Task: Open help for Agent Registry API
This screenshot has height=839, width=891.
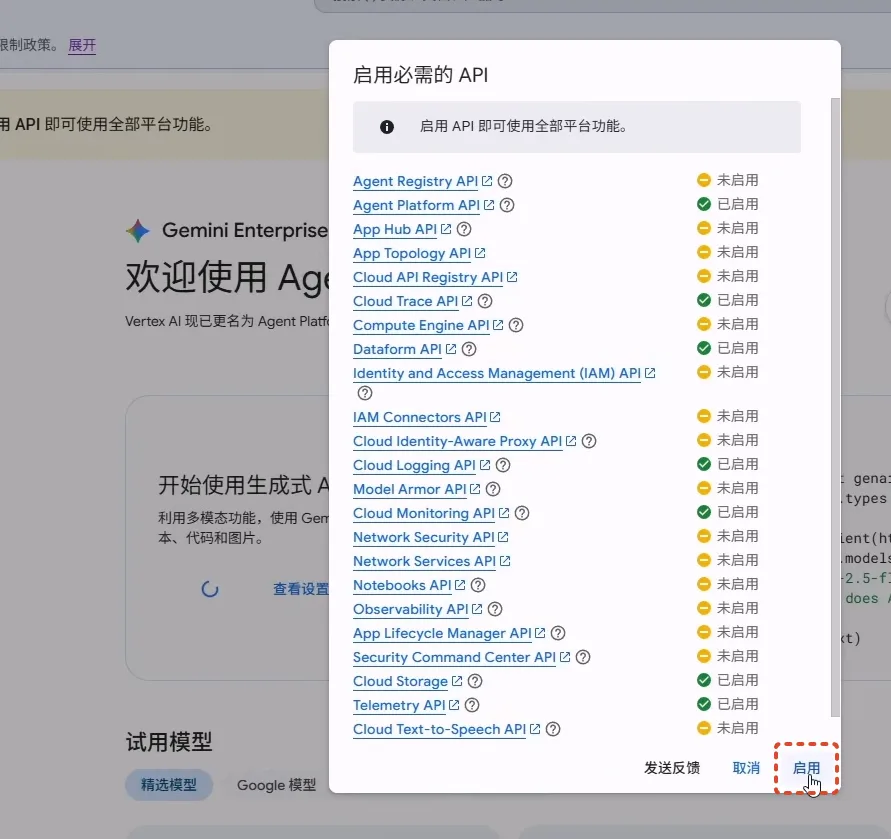Action: [x=505, y=181]
